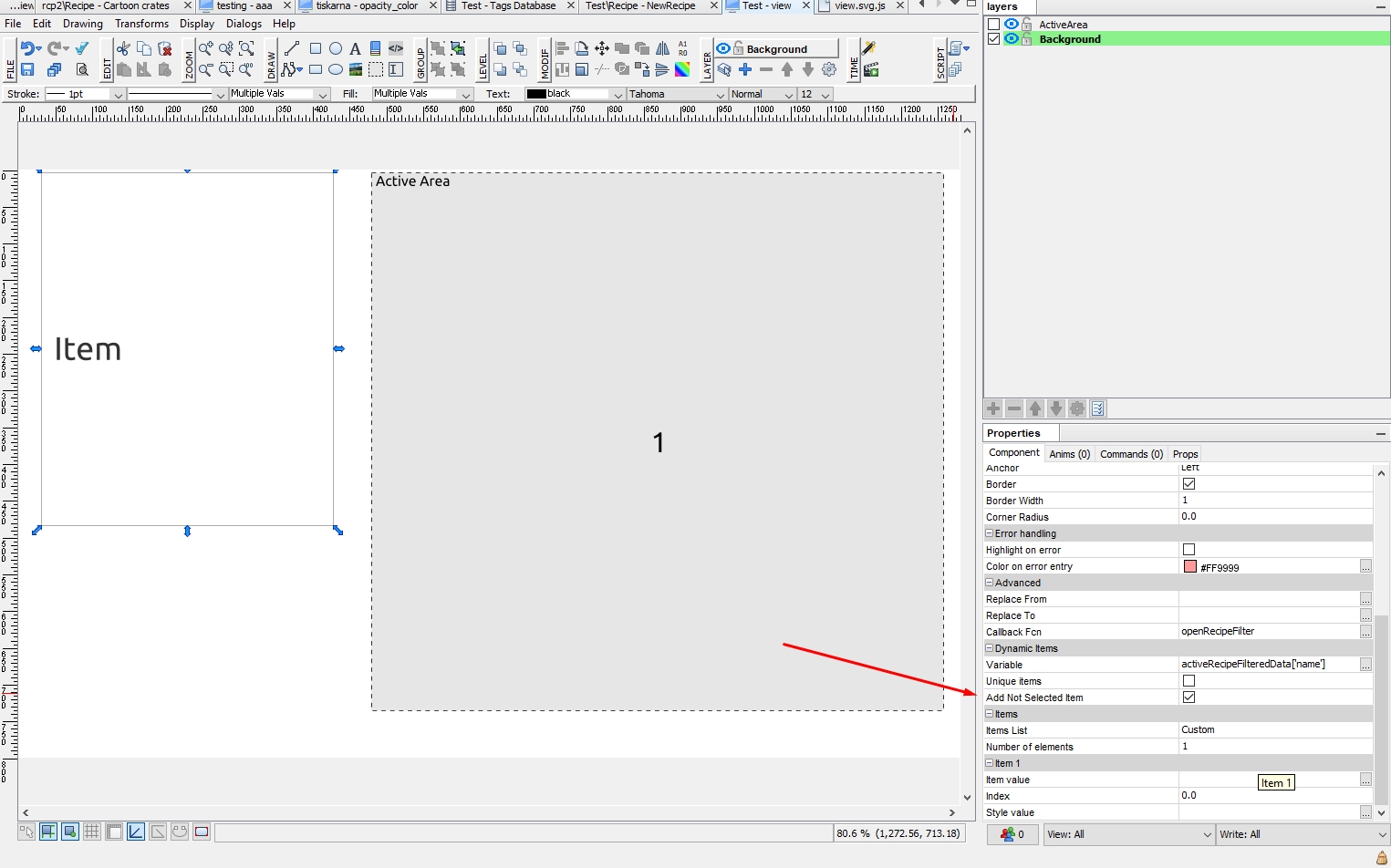Screen dimensions: 1391x868
Task: Open the Write: All dropdown
Action: (1303, 834)
